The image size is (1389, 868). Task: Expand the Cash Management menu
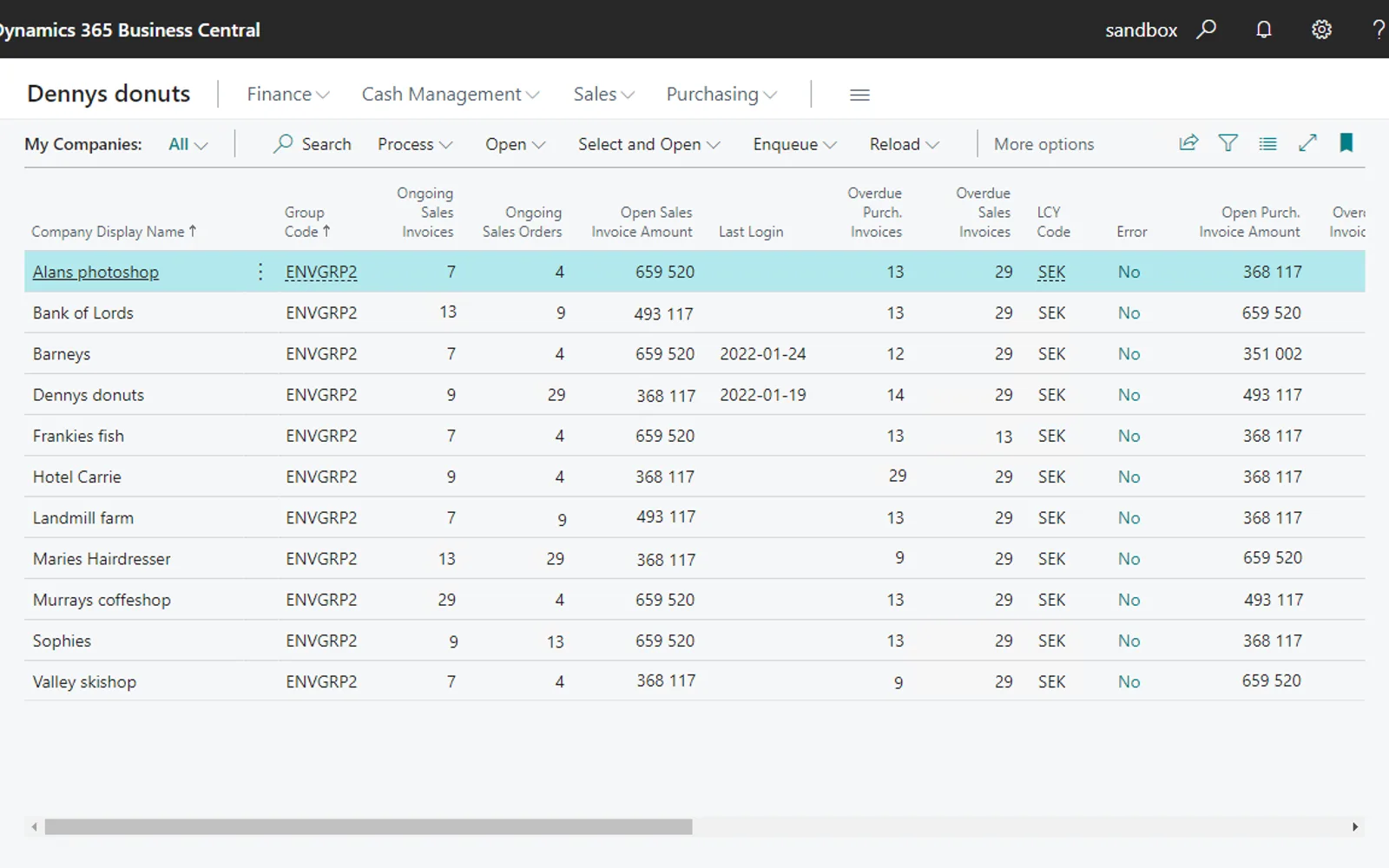(x=451, y=94)
